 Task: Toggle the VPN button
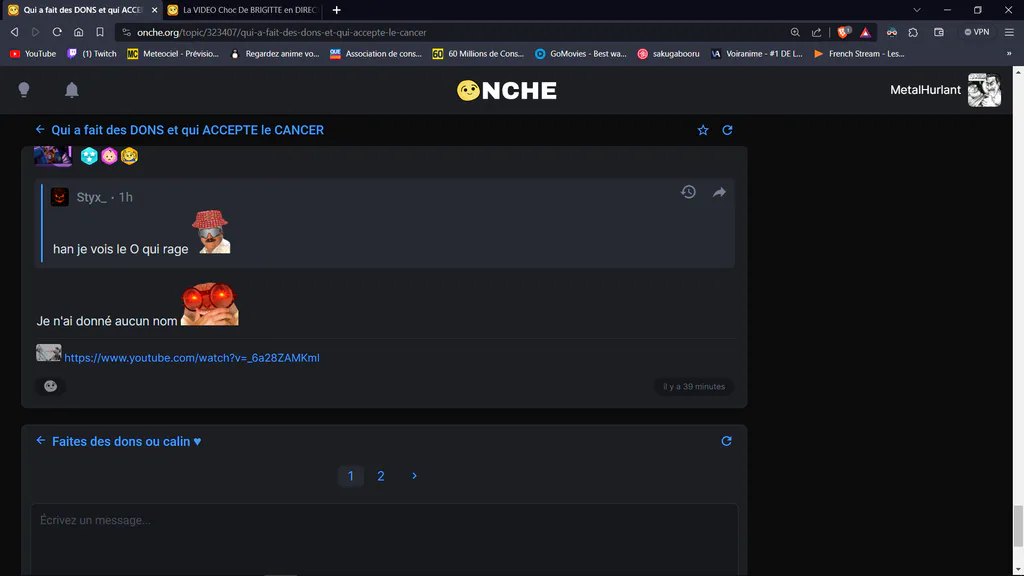[x=976, y=32]
